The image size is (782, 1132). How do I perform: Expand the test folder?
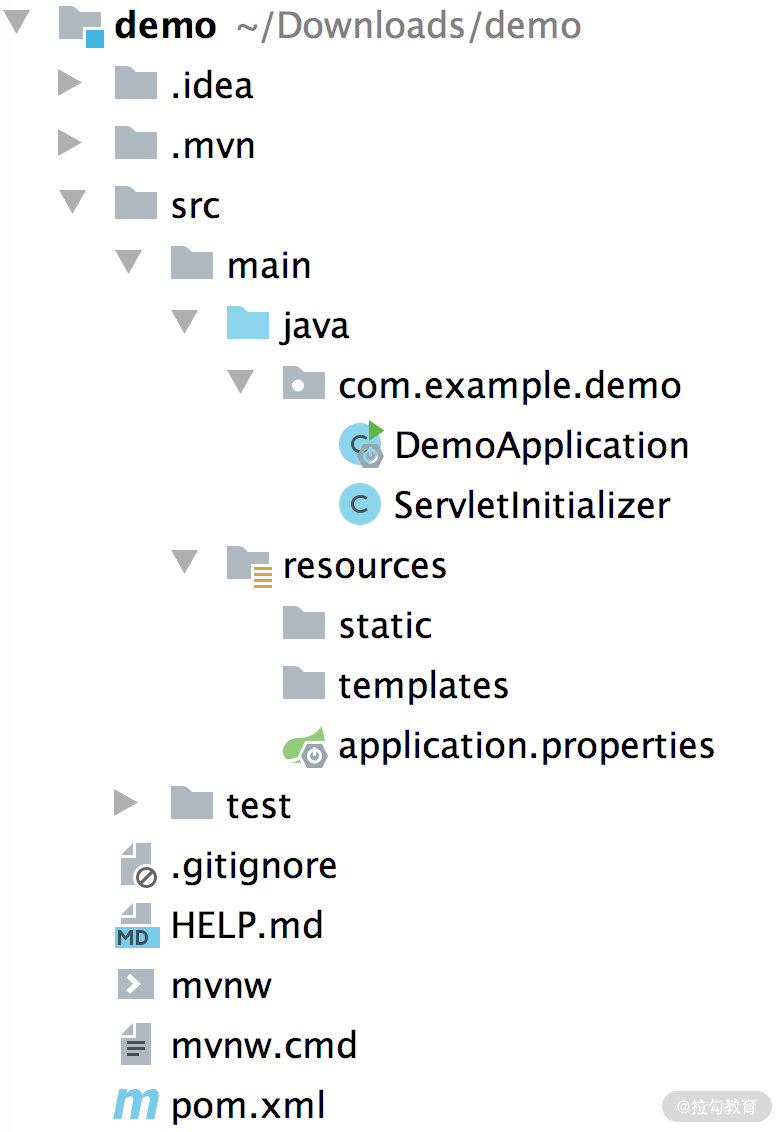pyautogui.click(x=125, y=804)
